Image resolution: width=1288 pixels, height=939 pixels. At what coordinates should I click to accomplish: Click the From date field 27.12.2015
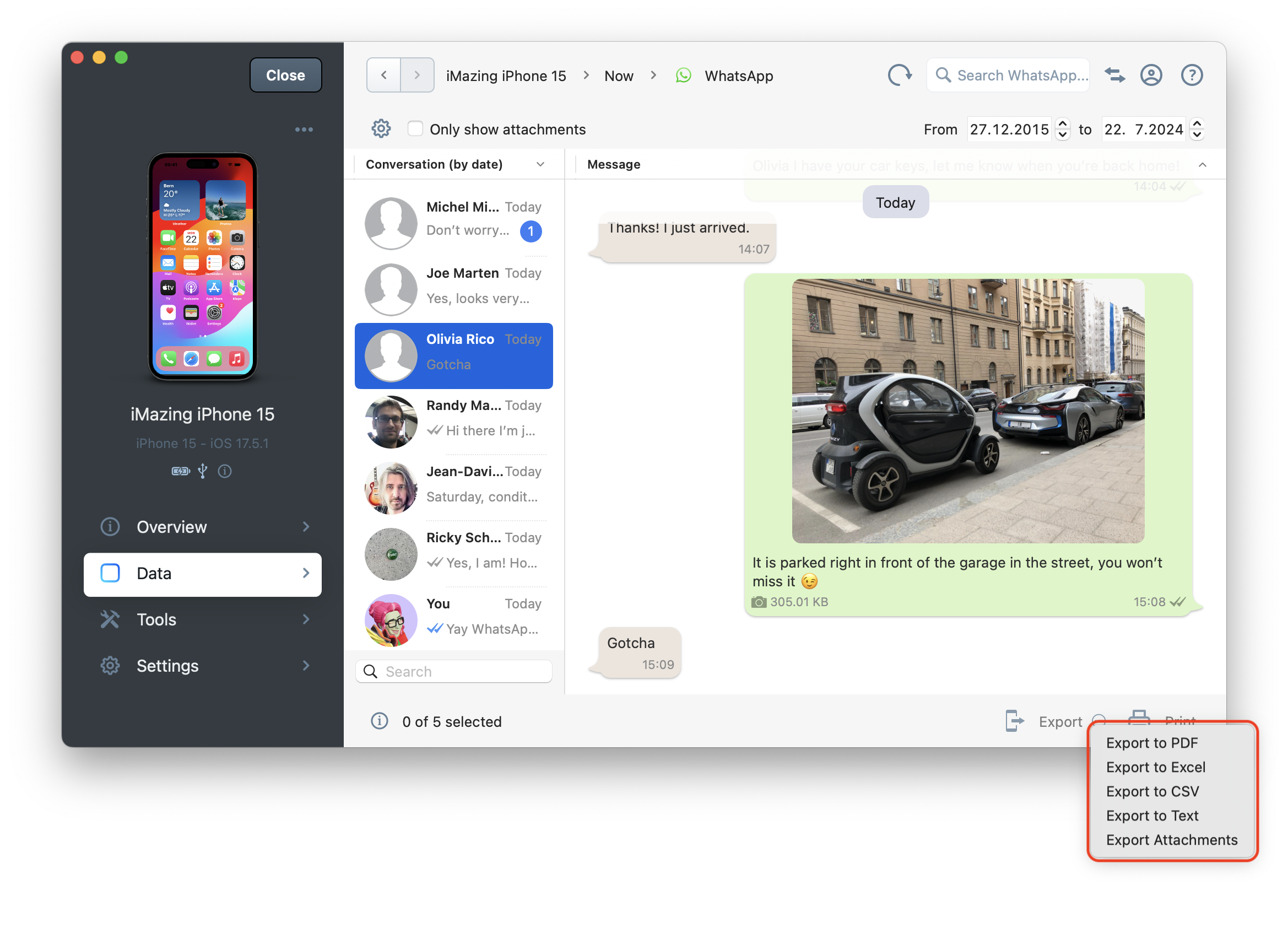pyautogui.click(x=1009, y=129)
